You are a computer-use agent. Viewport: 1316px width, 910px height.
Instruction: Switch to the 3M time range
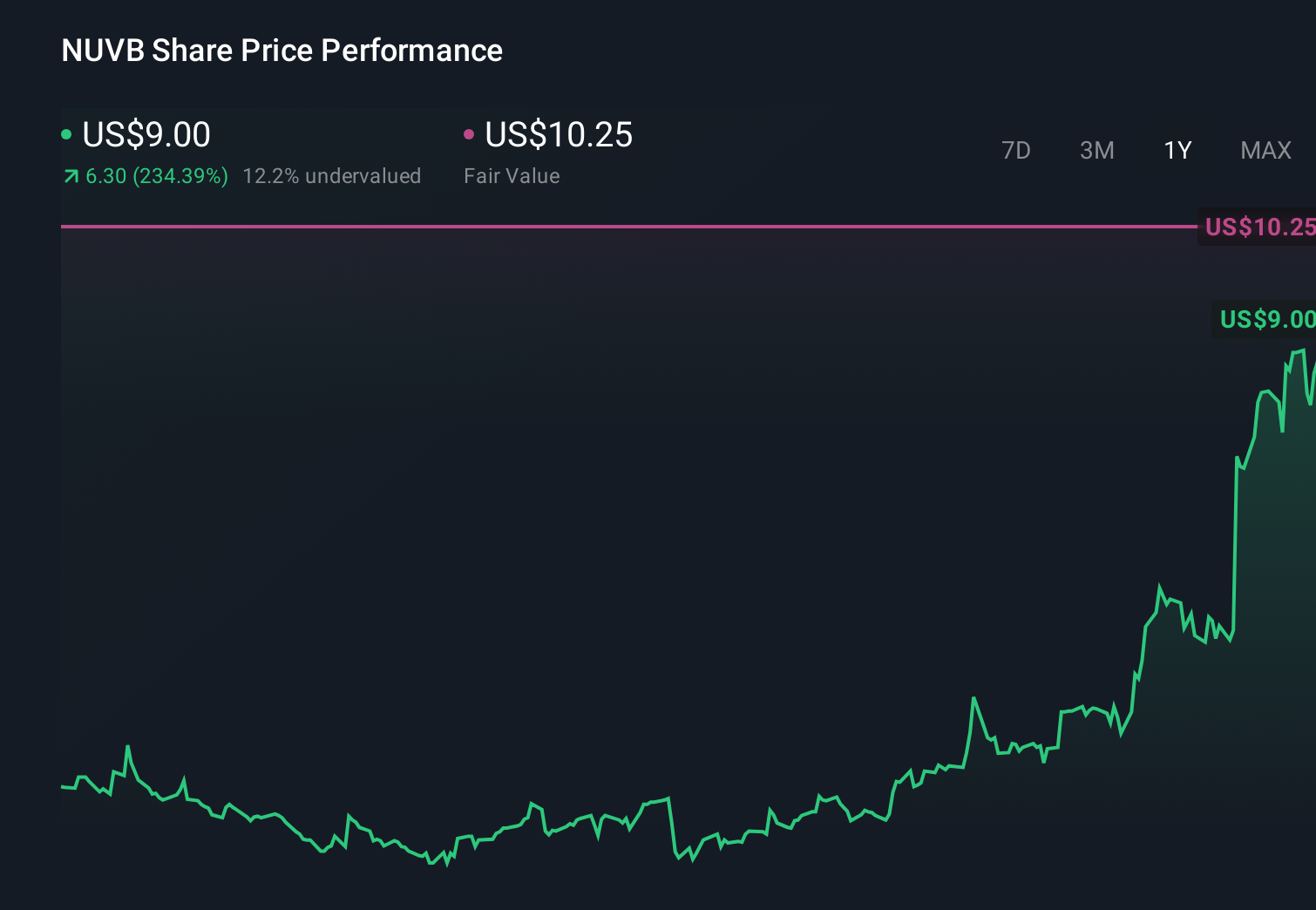[1096, 150]
